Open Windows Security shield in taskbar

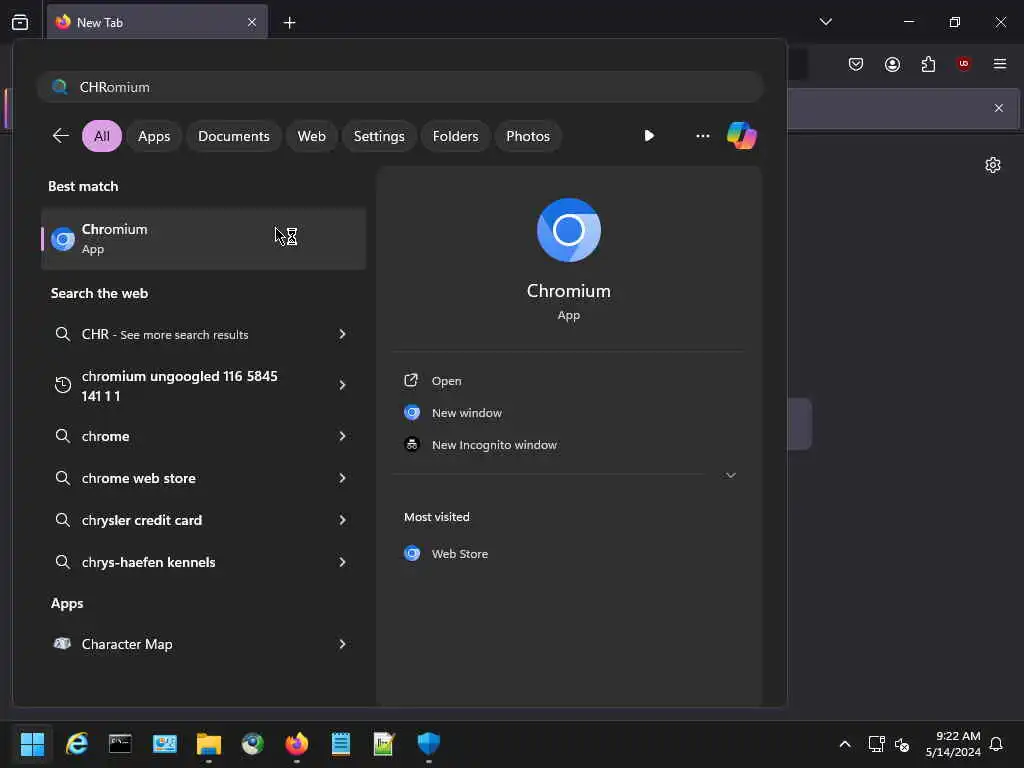point(428,744)
